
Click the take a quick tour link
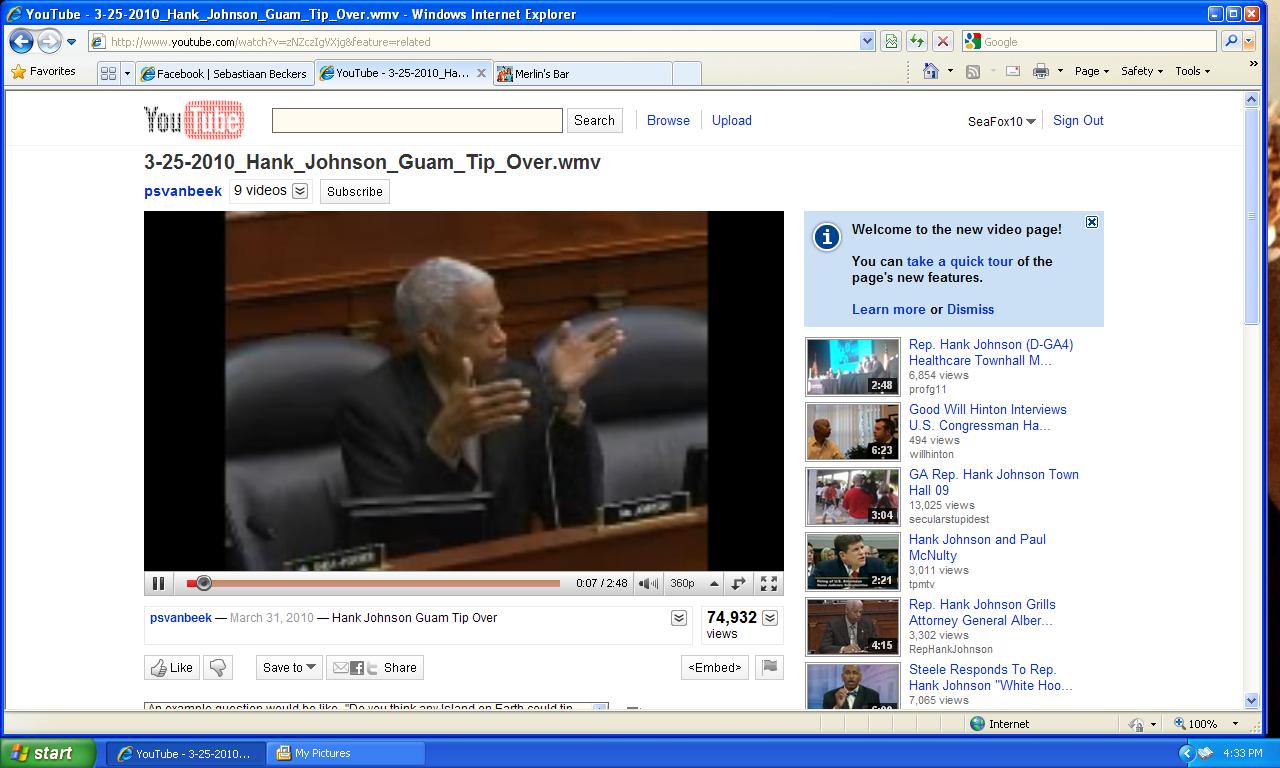coord(960,261)
